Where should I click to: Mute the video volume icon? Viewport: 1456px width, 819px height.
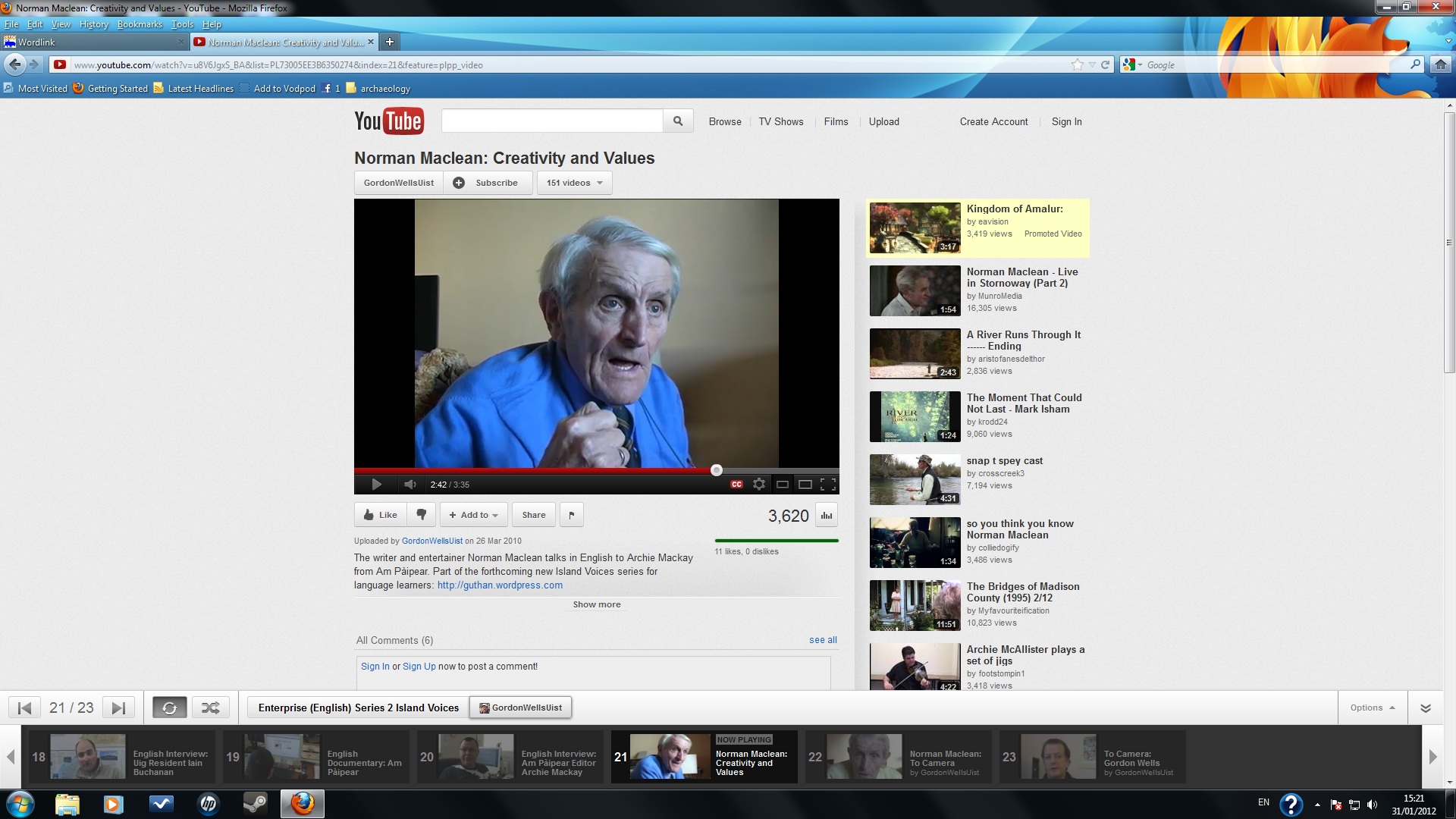pyautogui.click(x=410, y=485)
